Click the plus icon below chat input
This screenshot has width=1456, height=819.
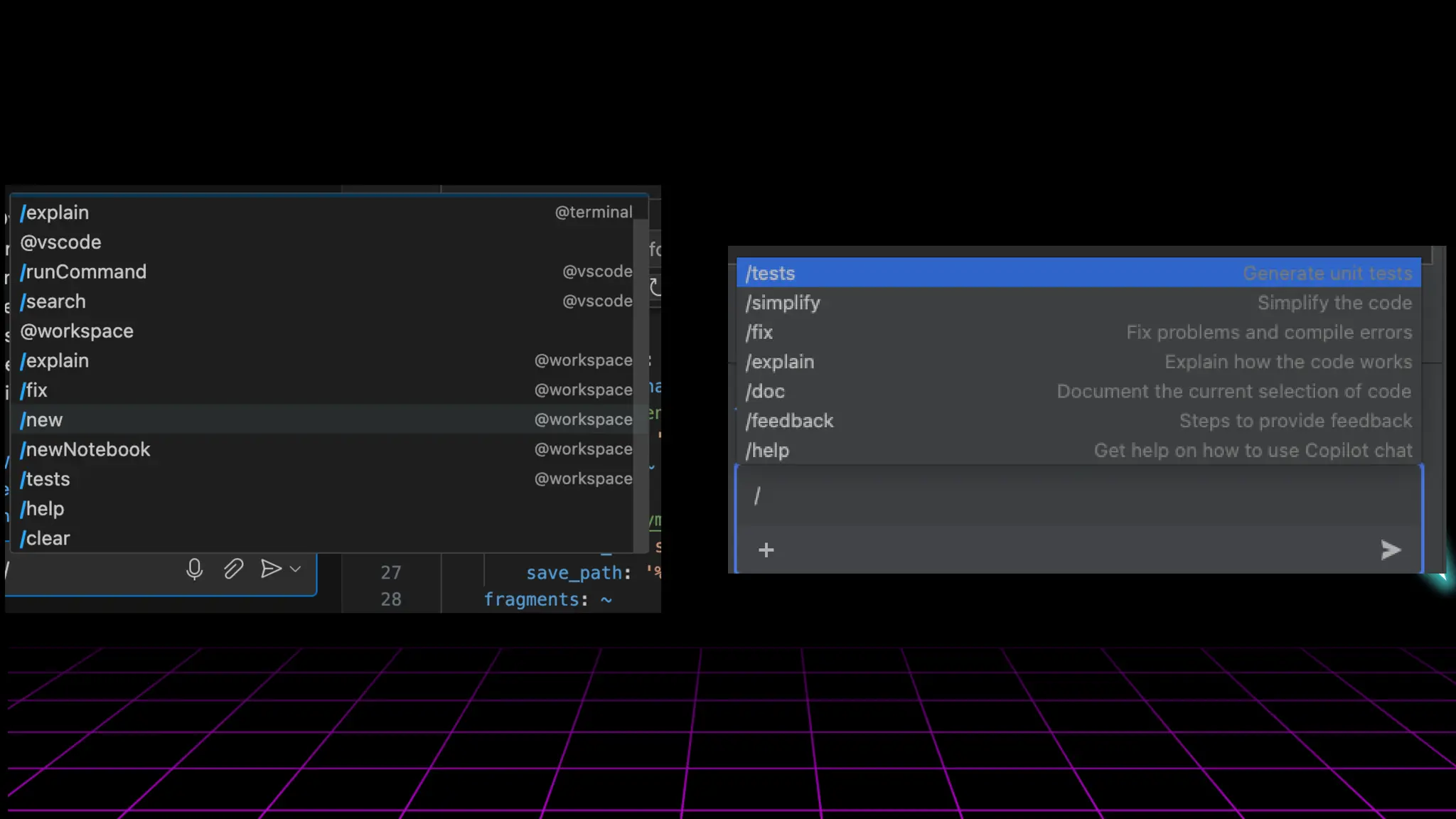tap(766, 550)
